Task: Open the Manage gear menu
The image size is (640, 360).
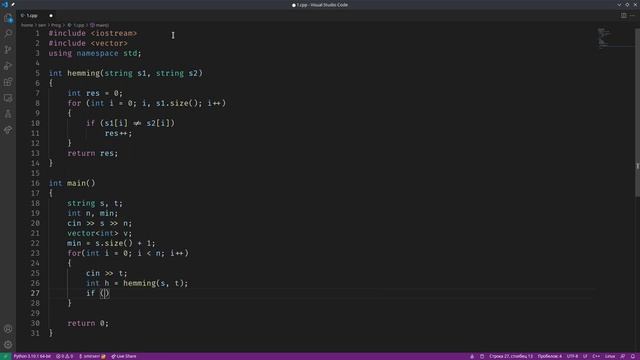Action: (8, 345)
